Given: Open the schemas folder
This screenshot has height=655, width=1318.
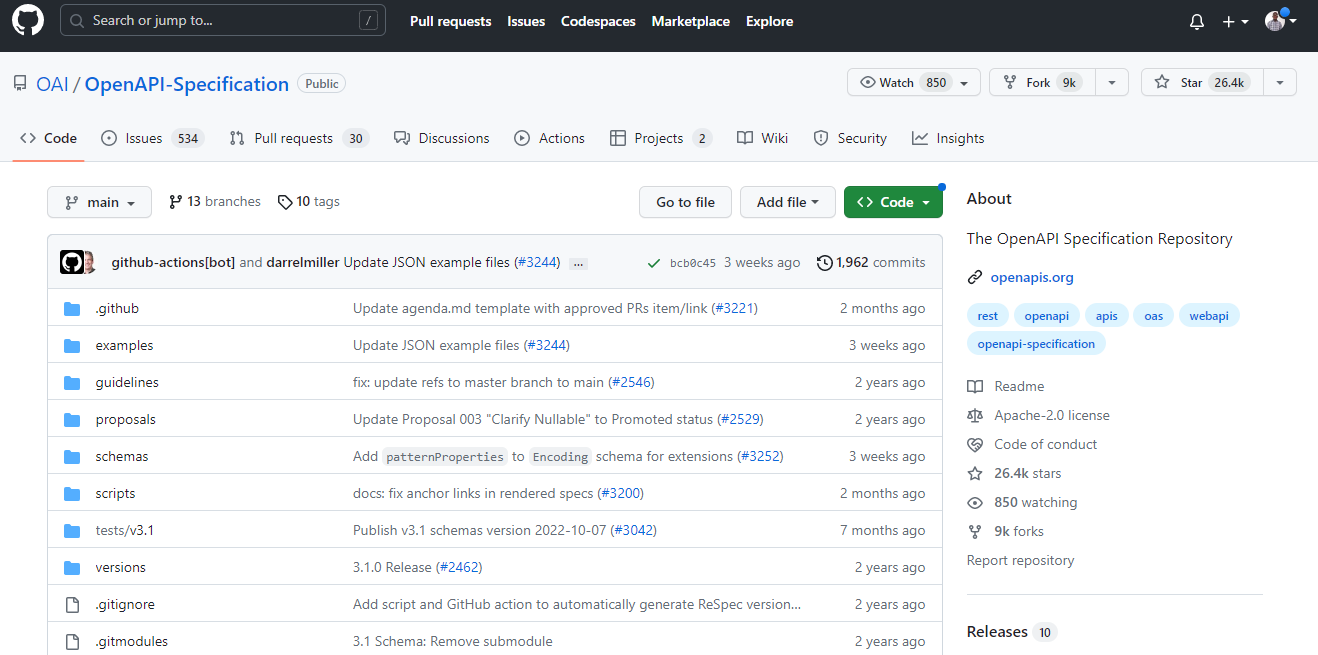Looking at the screenshot, I should tap(121, 456).
